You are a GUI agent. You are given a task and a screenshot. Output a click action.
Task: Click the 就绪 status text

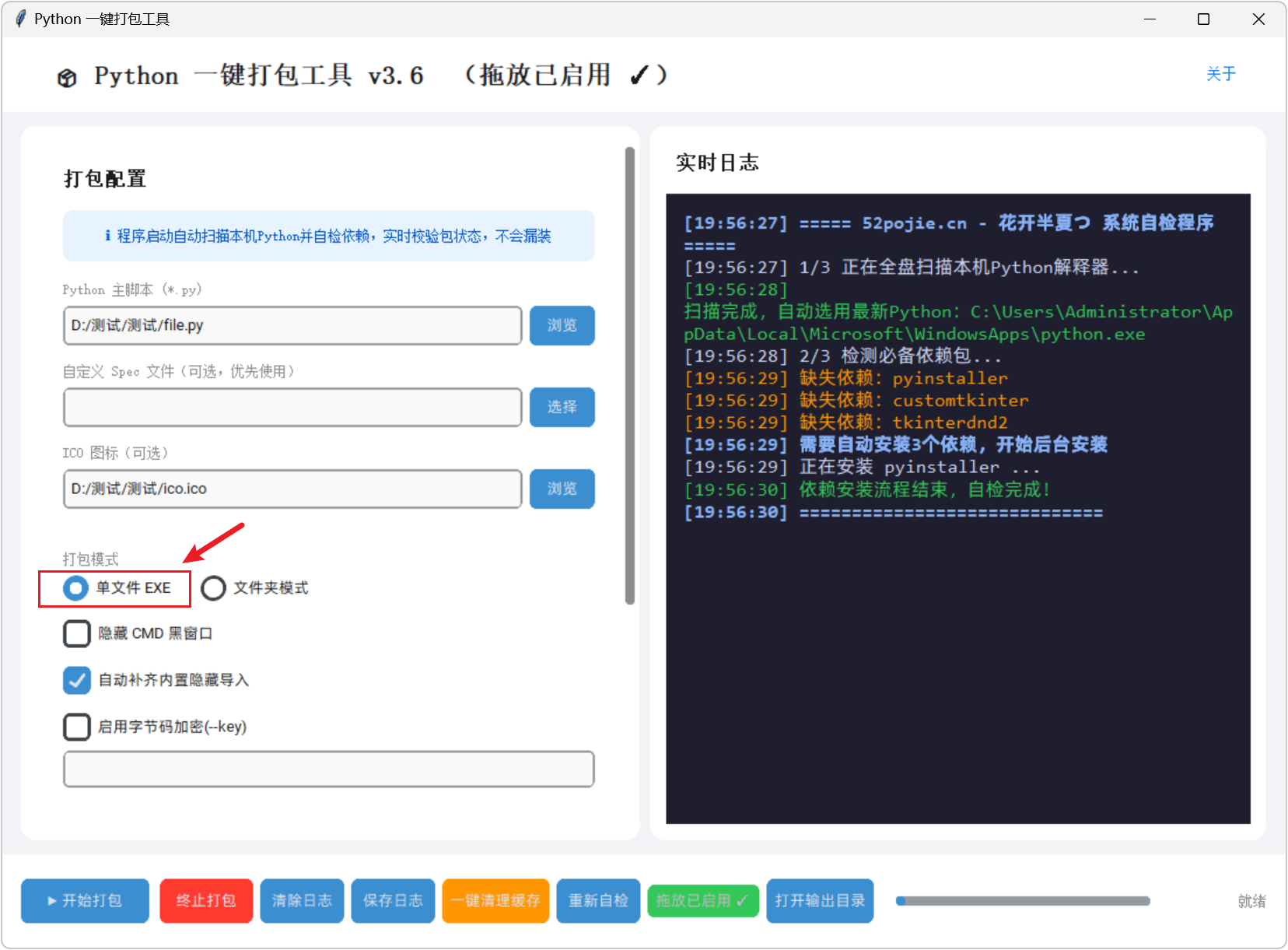pyautogui.click(x=1251, y=901)
